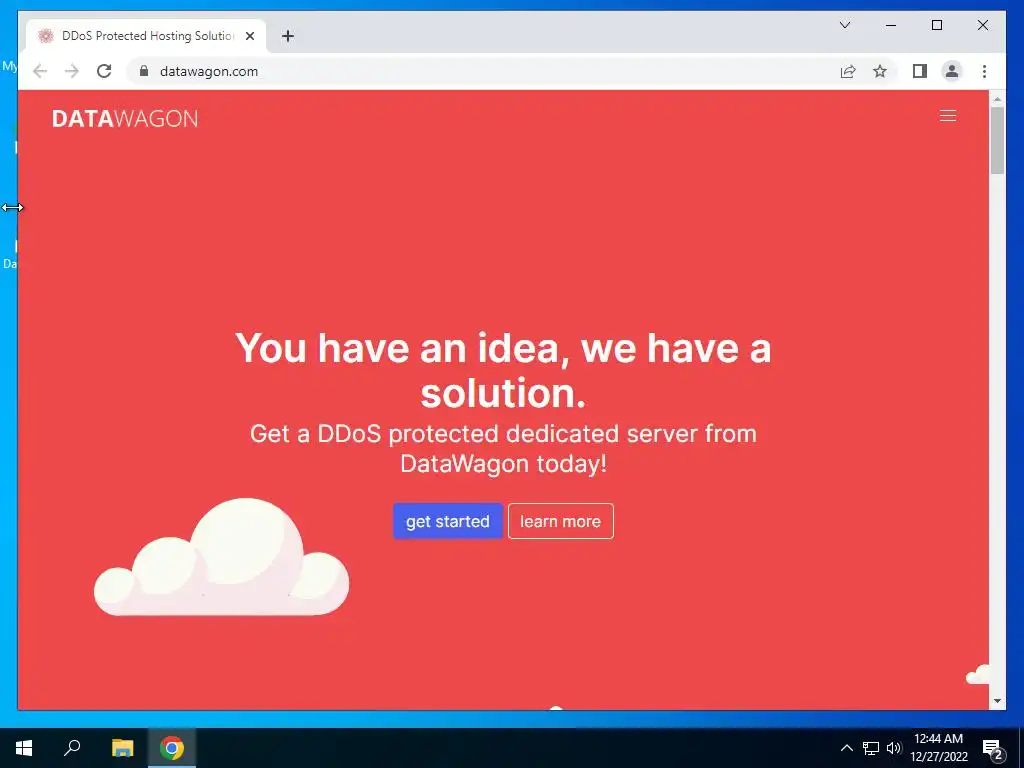The image size is (1024, 768).
Task: Open the taskbar clock and date
Action: (x=938, y=748)
